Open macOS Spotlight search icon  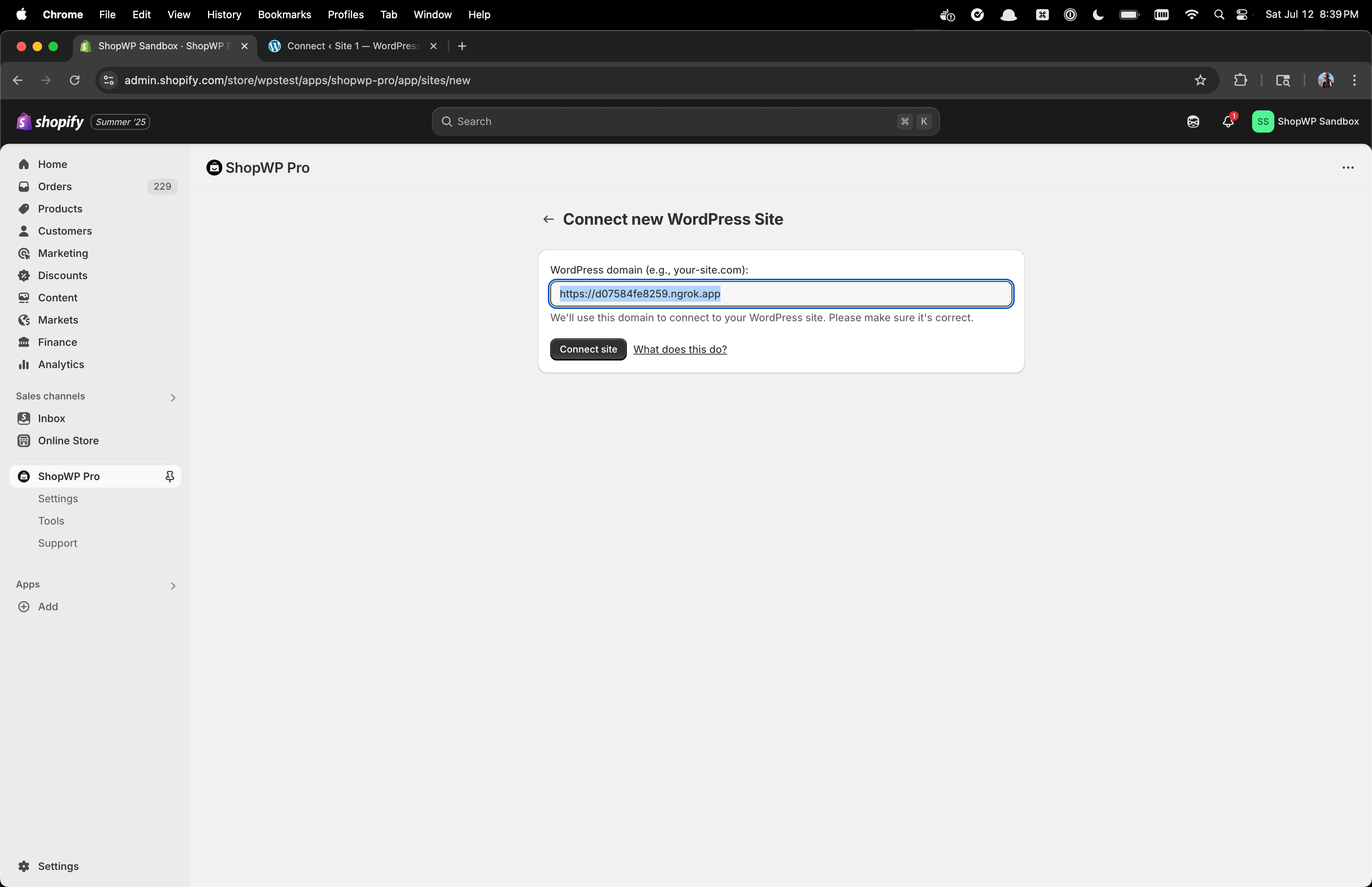coord(1219,14)
